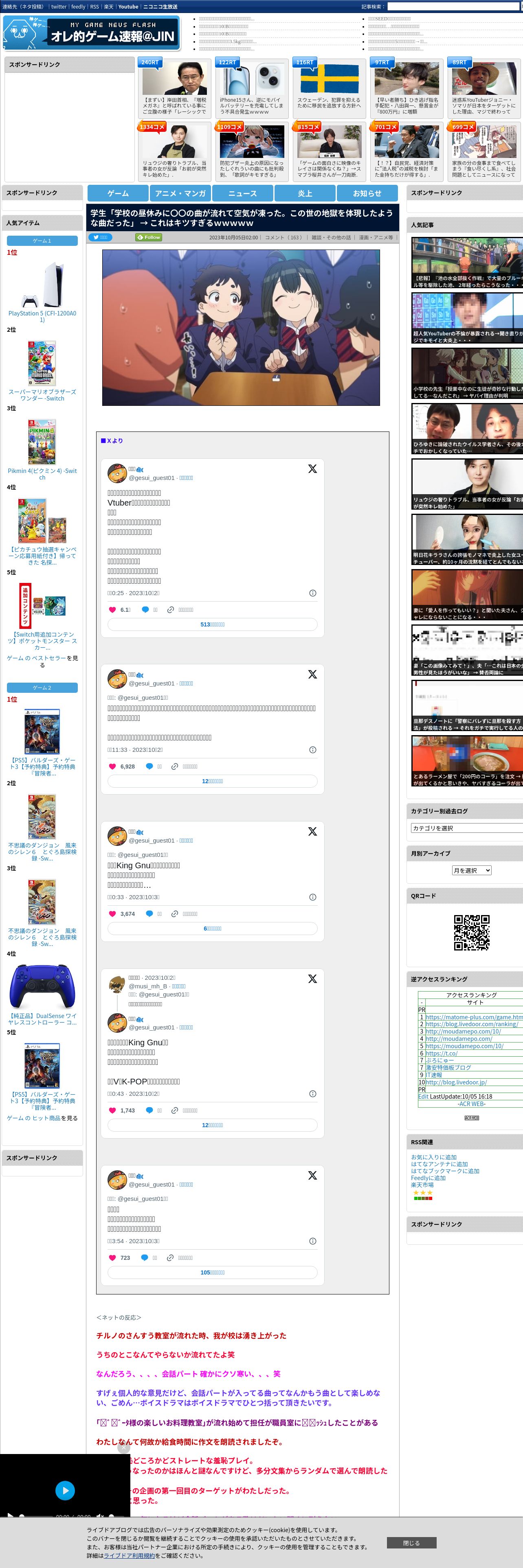Screen dimensions: 523x1568
Task: Click RSS in the top bar
Action: click(x=94, y=7)
